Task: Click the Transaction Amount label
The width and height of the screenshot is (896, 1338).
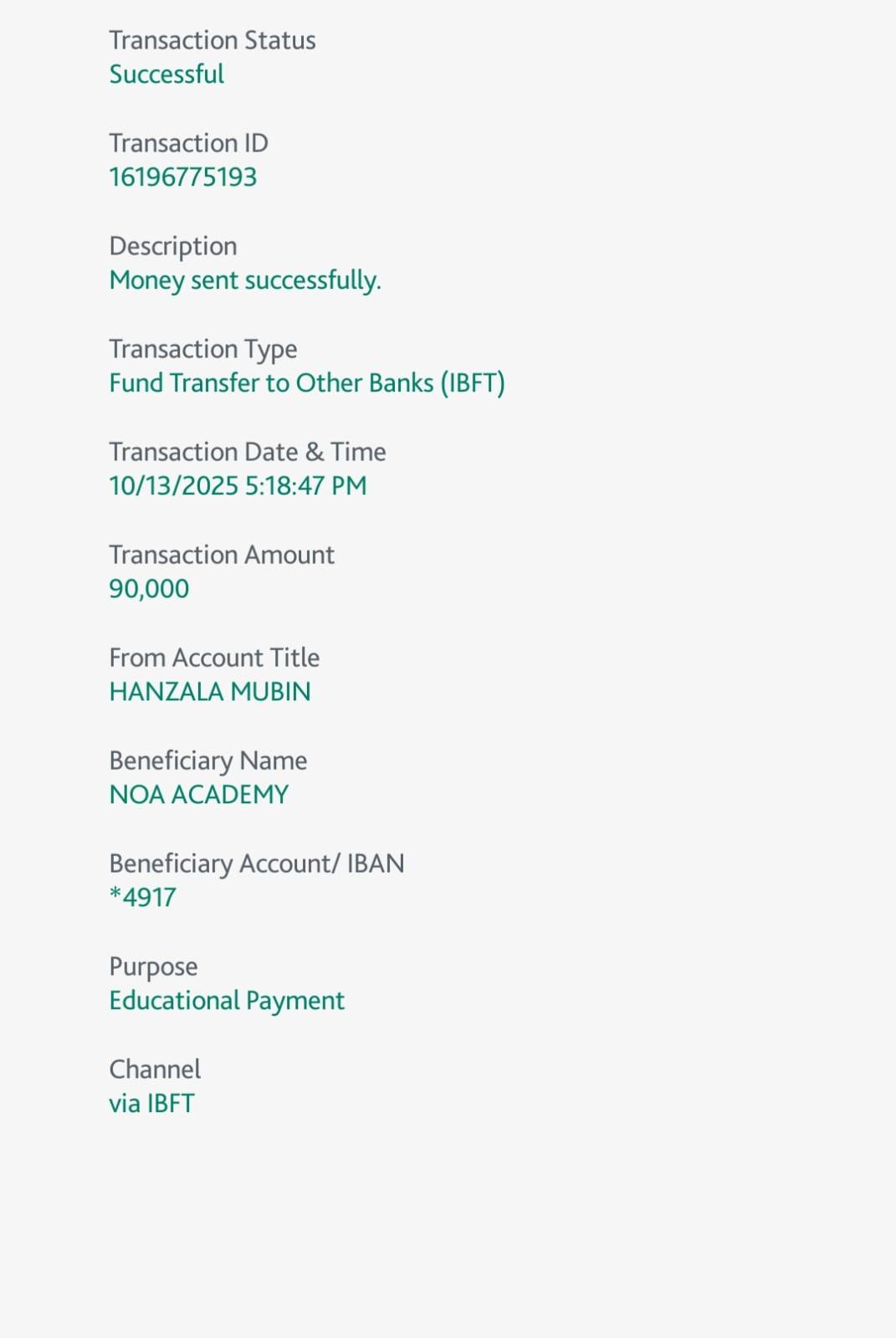Action: (x=222, y=555)
